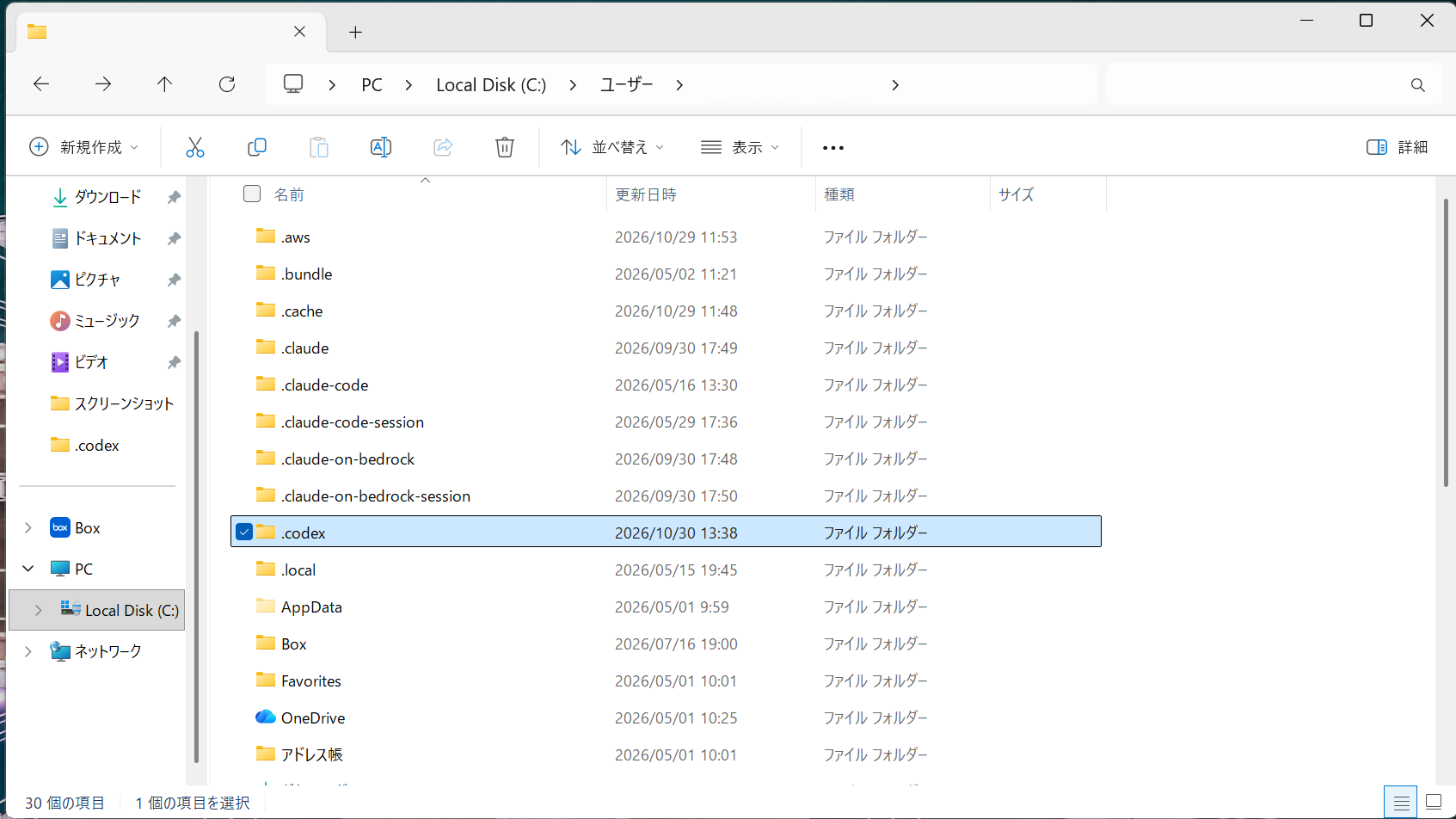The image size is (1456, 819).
Task: Open Box in the navigation pane
Action: 87,527
